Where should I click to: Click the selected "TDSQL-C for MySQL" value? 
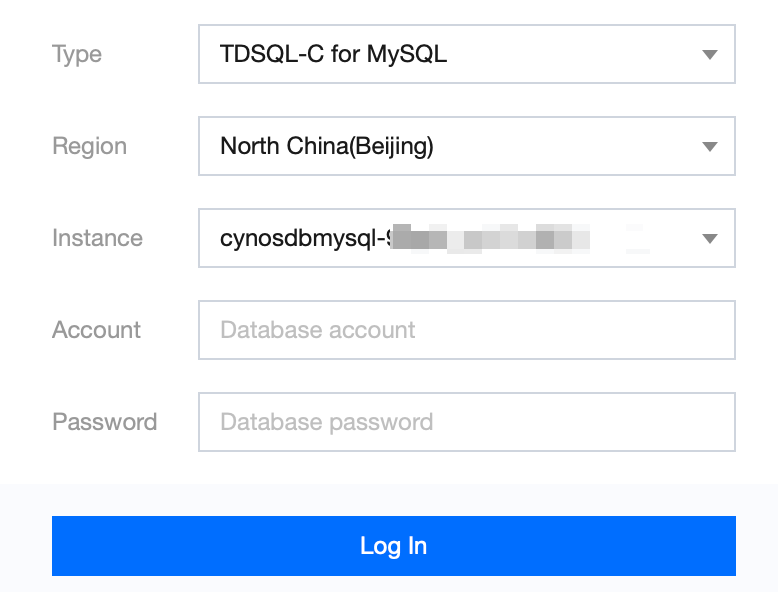coord(333,54)
